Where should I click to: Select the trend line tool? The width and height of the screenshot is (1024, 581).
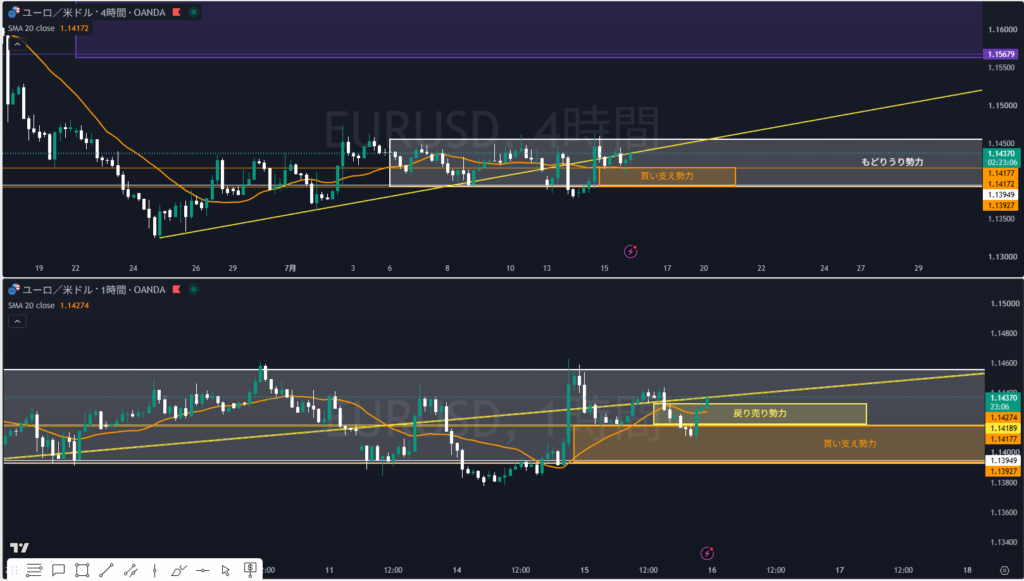pyautogui.click(x=106, y=570)
